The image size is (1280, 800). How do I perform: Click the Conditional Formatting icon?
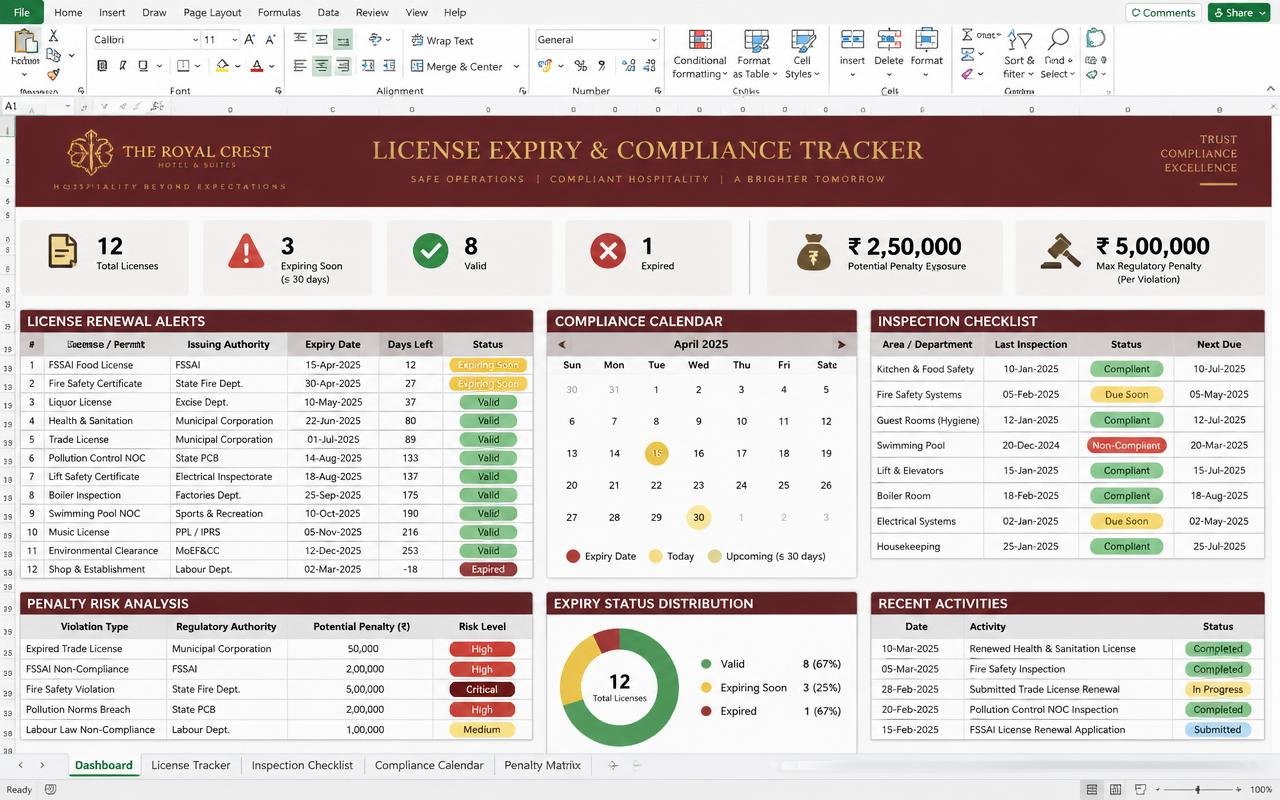point(700,40)
